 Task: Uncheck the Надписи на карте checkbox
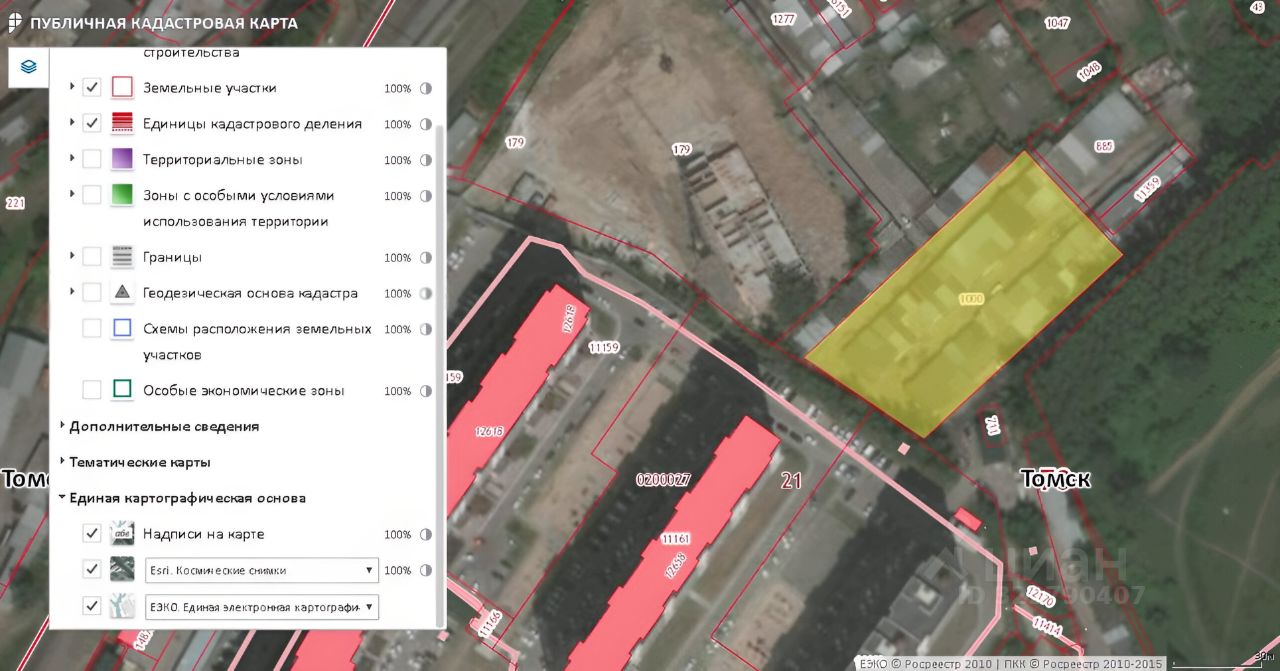pos(92,534)
